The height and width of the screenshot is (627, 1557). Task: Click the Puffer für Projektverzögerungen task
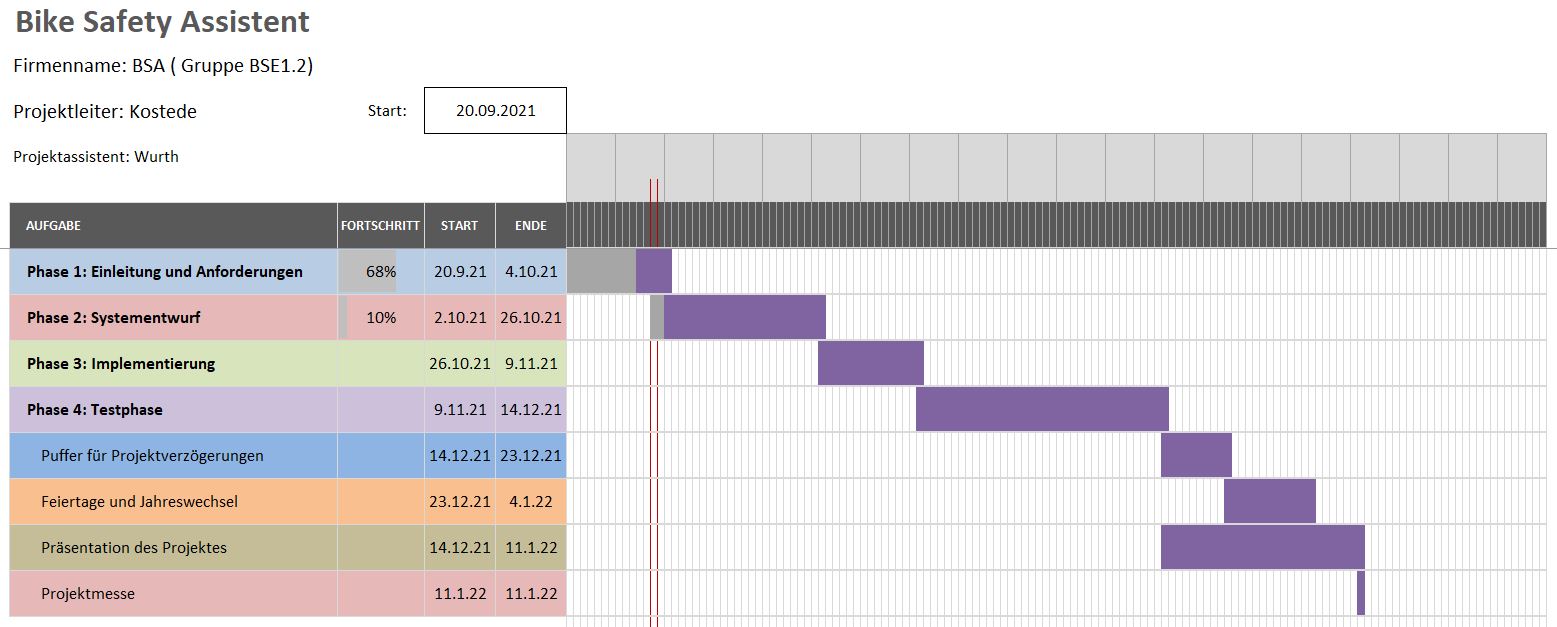pyautogui.click(x=152, y=456)
